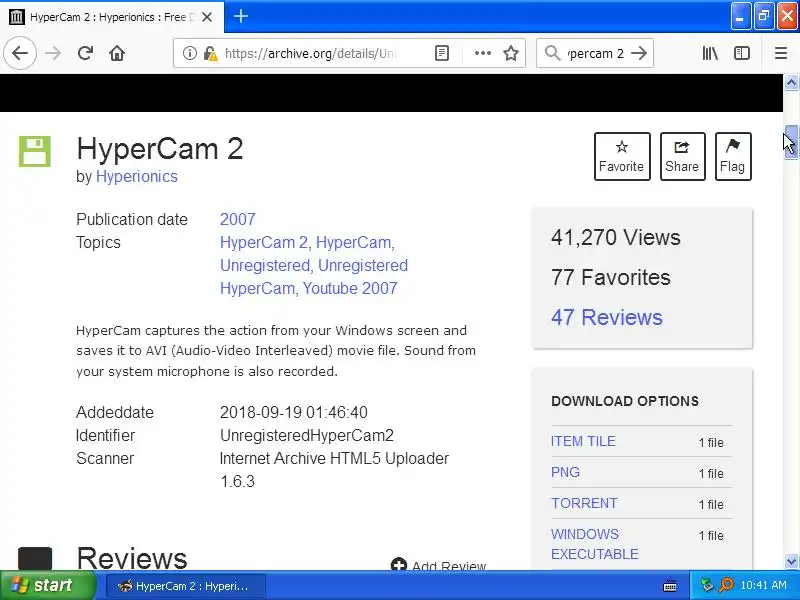
Task: Click the forward navigation arrow
Action: pyautogui.click(x=53, y=53)
